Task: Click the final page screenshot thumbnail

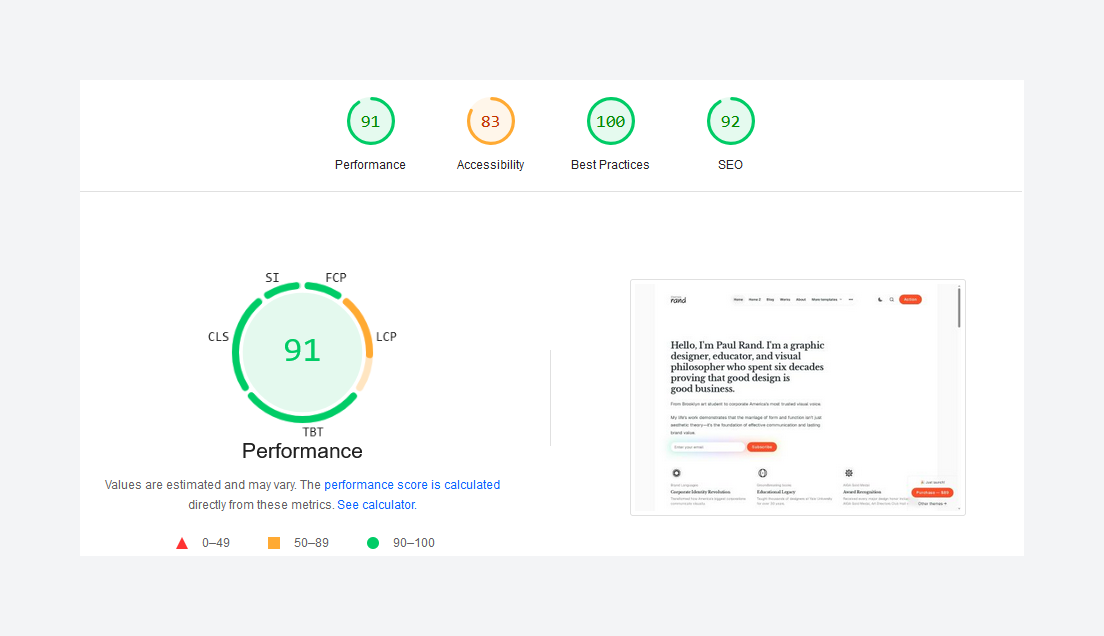Action: pos(797,397)
